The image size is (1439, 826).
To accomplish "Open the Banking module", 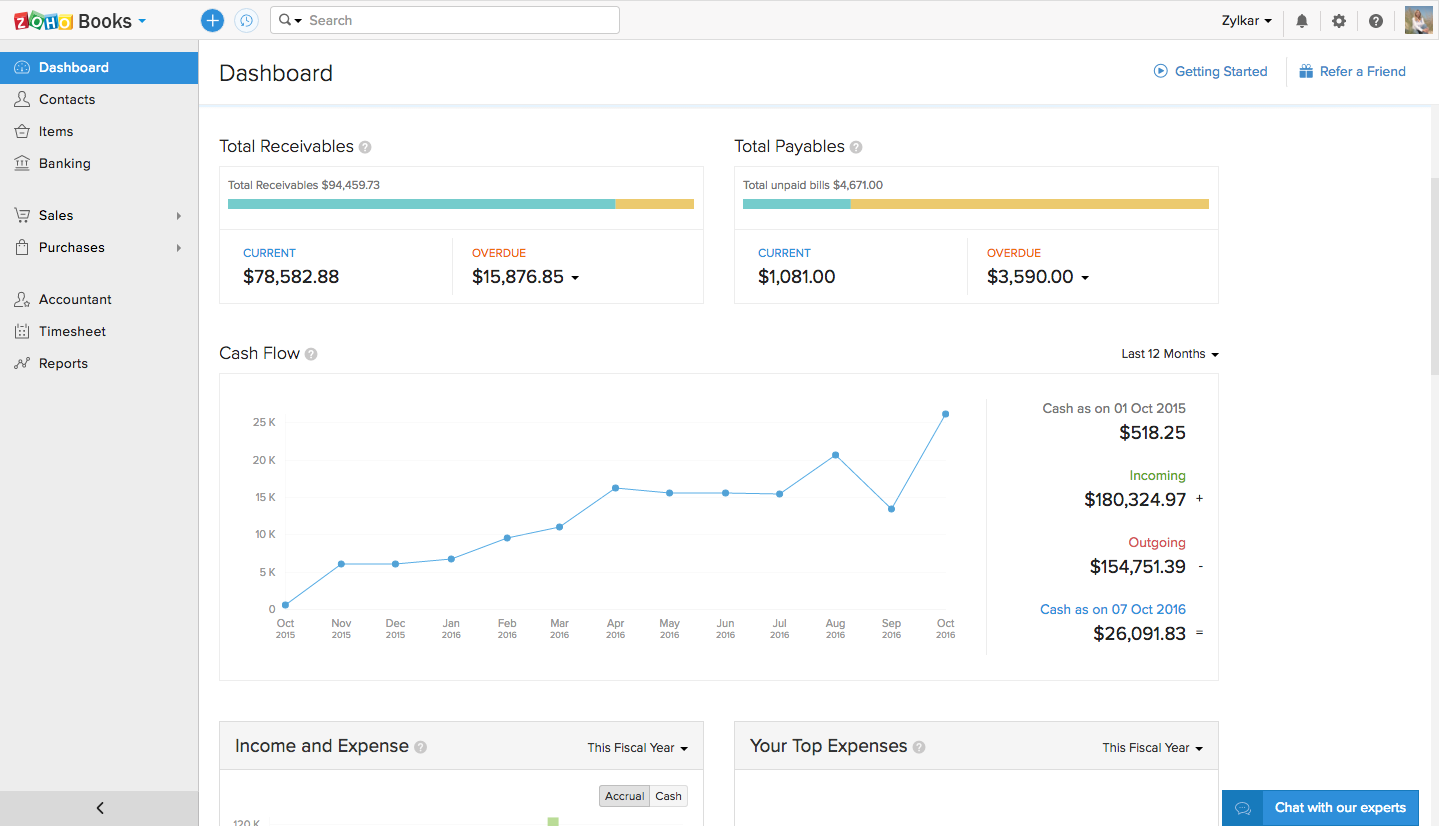I will [64, 163].
